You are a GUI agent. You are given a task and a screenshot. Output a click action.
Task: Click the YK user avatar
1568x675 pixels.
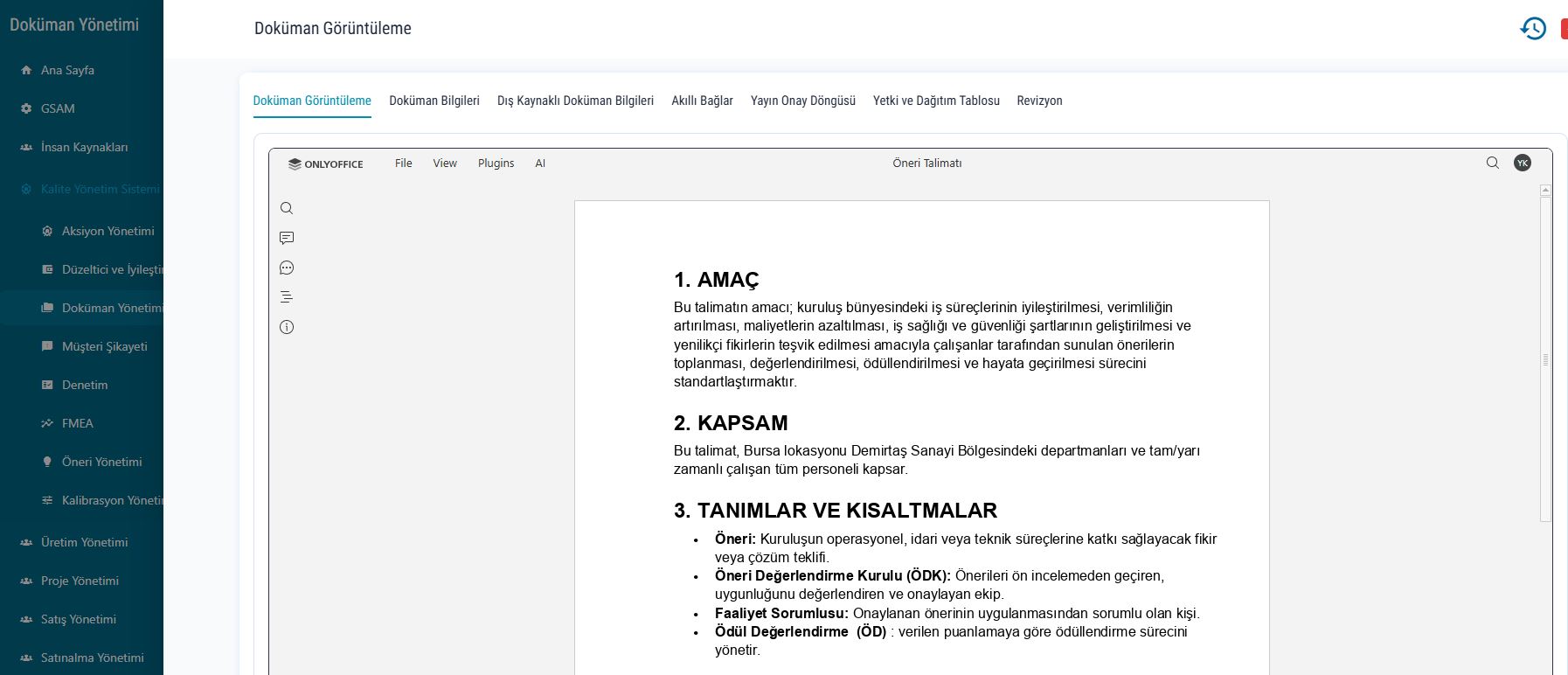point(1523,163)
